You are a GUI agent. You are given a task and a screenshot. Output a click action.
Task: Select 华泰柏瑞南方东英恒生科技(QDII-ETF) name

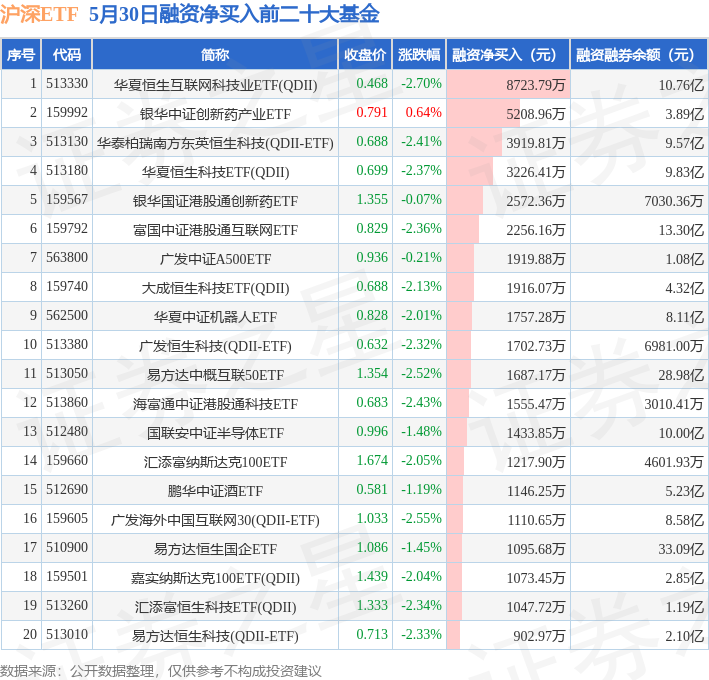click(215, 143)
